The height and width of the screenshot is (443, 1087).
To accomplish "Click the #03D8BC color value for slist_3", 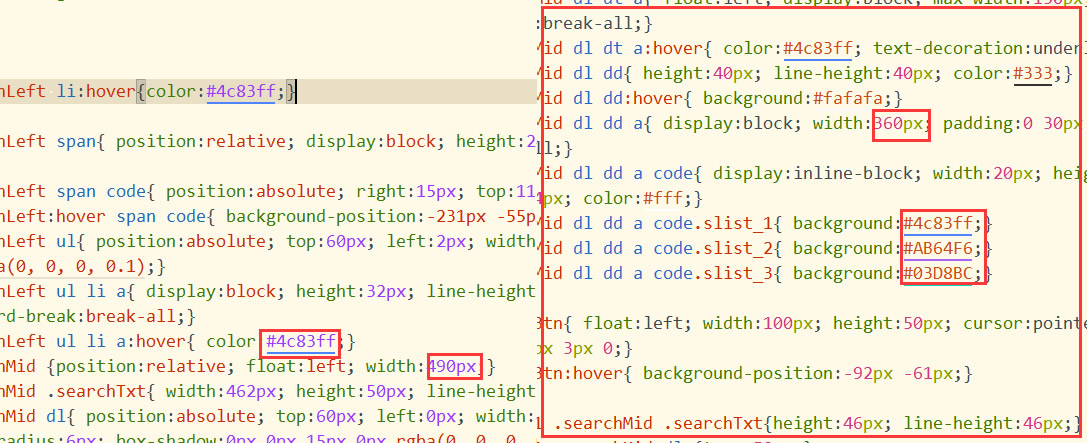I will click(x=942, y=273).
